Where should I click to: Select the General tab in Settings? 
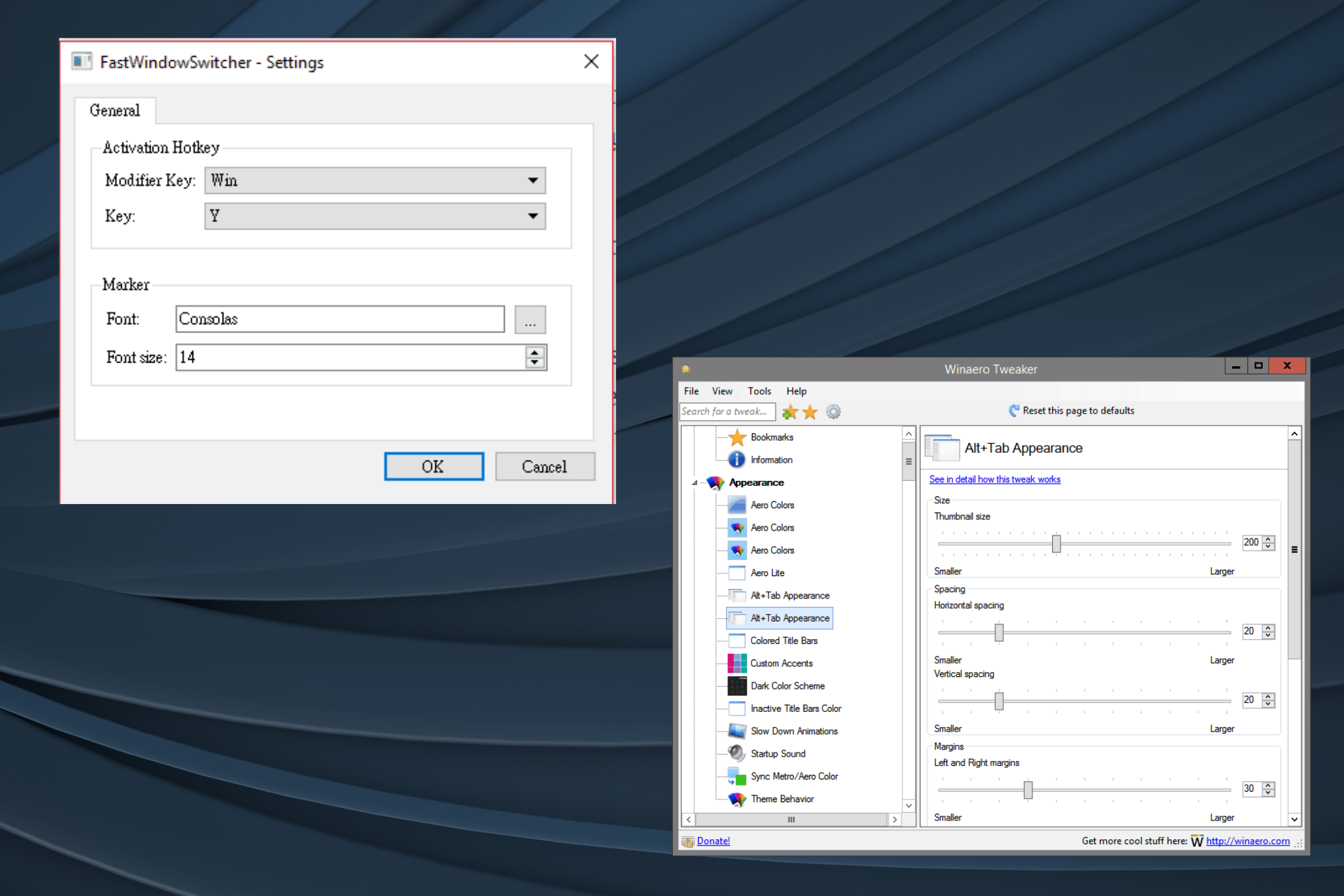point(115,111)
